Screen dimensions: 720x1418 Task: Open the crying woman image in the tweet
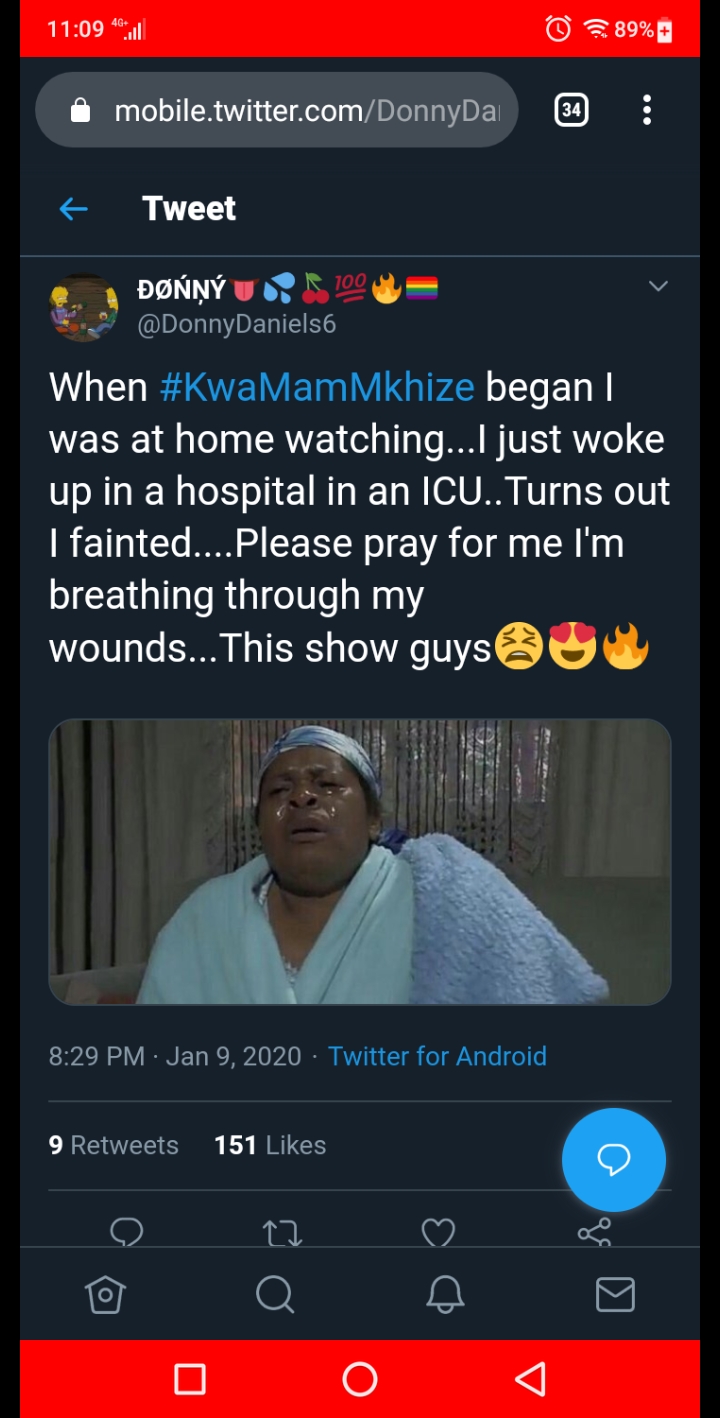pos(360,861)
